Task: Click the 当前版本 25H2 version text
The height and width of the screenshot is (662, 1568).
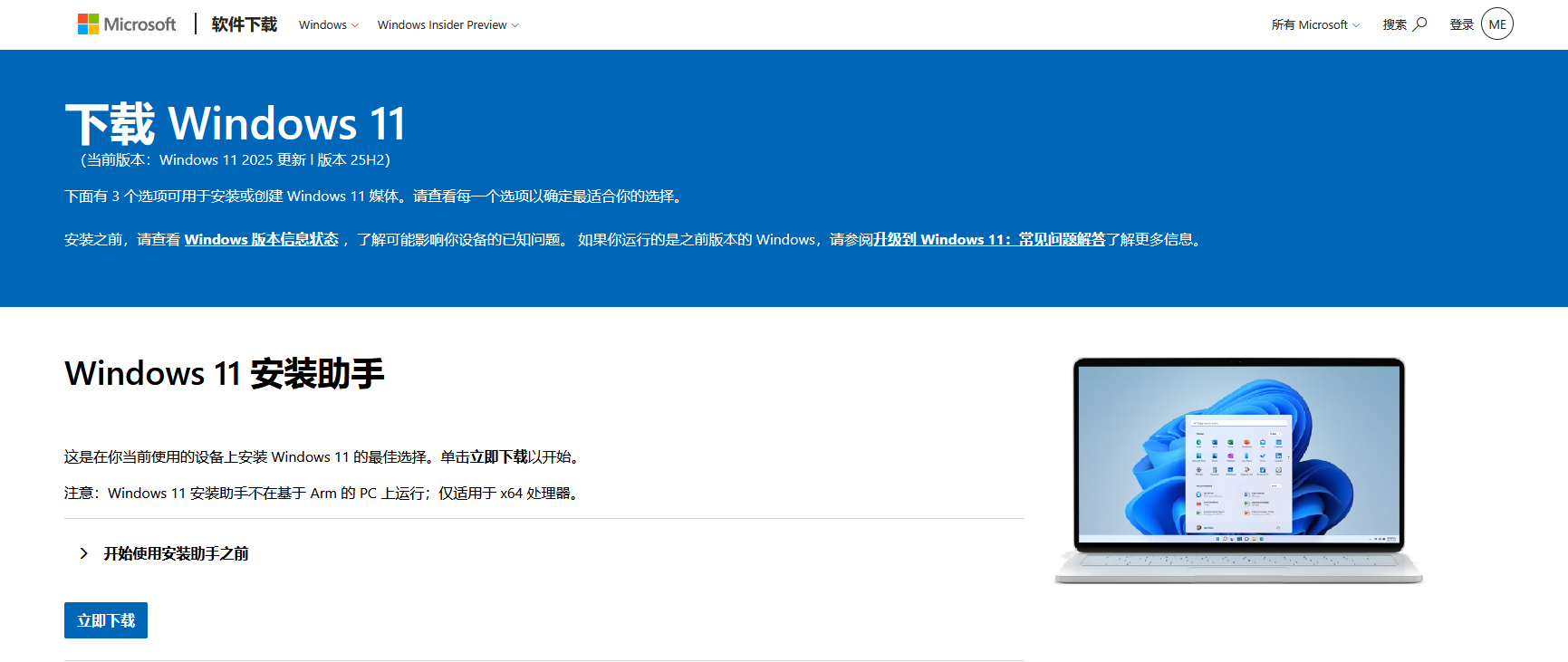Action: pyautogui.click(x=236, y=160)
